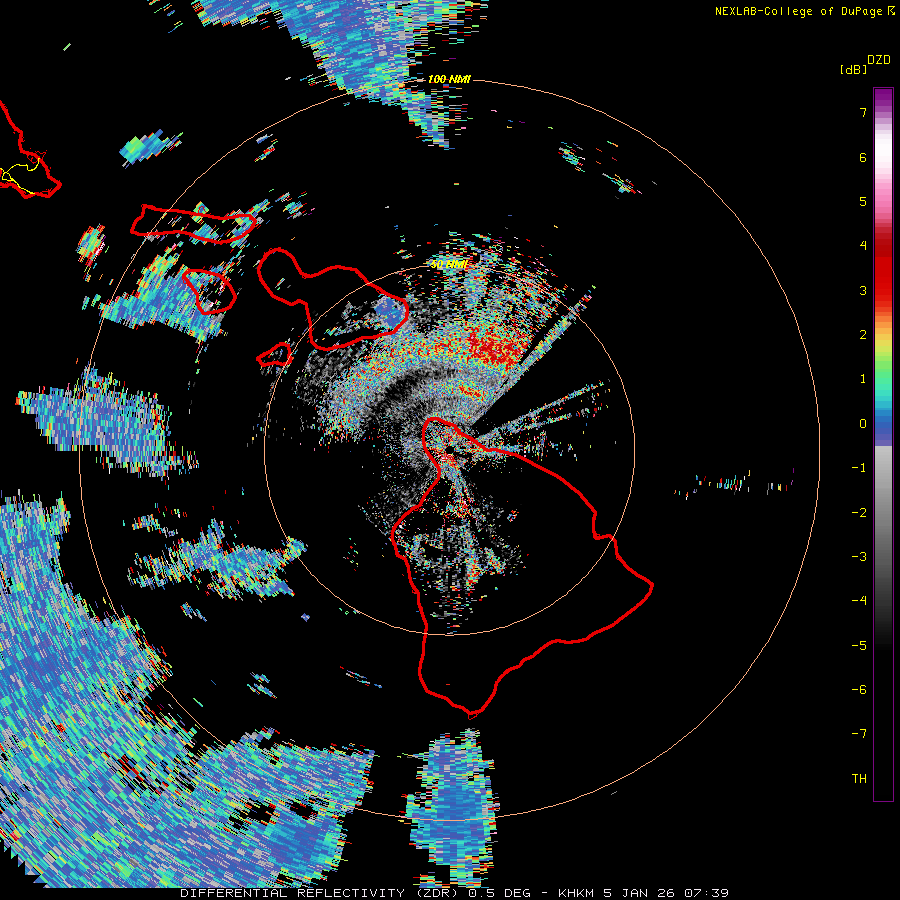Click the -3 value on the dB scale
Image resolution: width=900 pixels, height=900 pixels.
(x=859, y=556)
